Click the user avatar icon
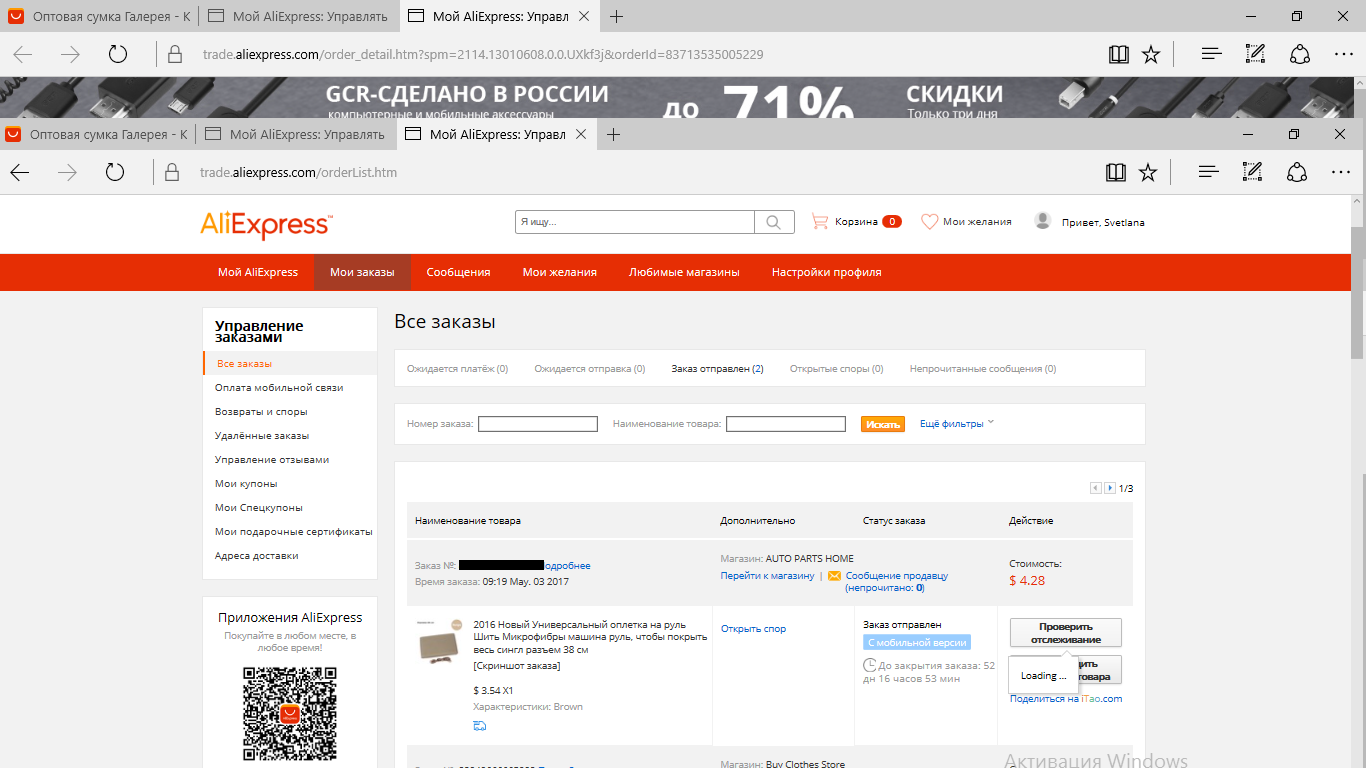 click(1043, 221)
